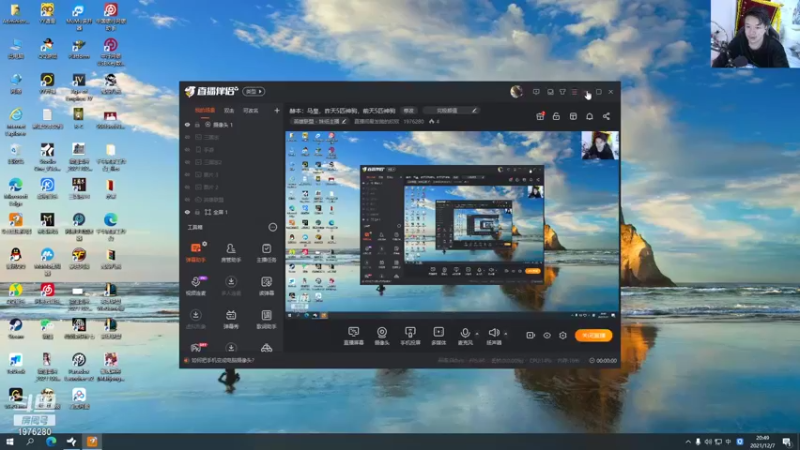Open the gift box icon with red badge
The width and height of the screenshot is (800, 450).
[540, 116]
